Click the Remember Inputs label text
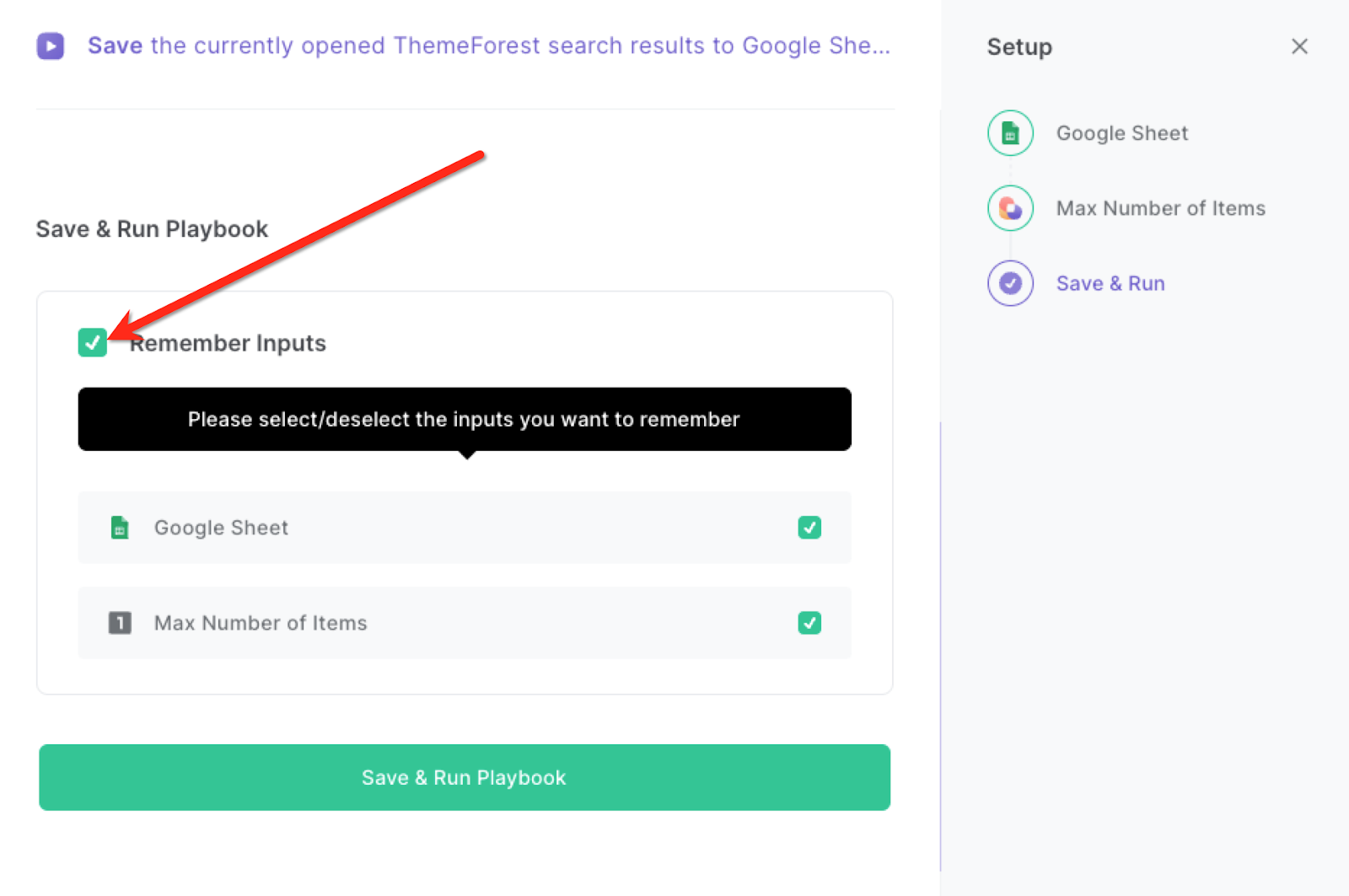Screen dimensions: 1349x896 pos(228,343)
